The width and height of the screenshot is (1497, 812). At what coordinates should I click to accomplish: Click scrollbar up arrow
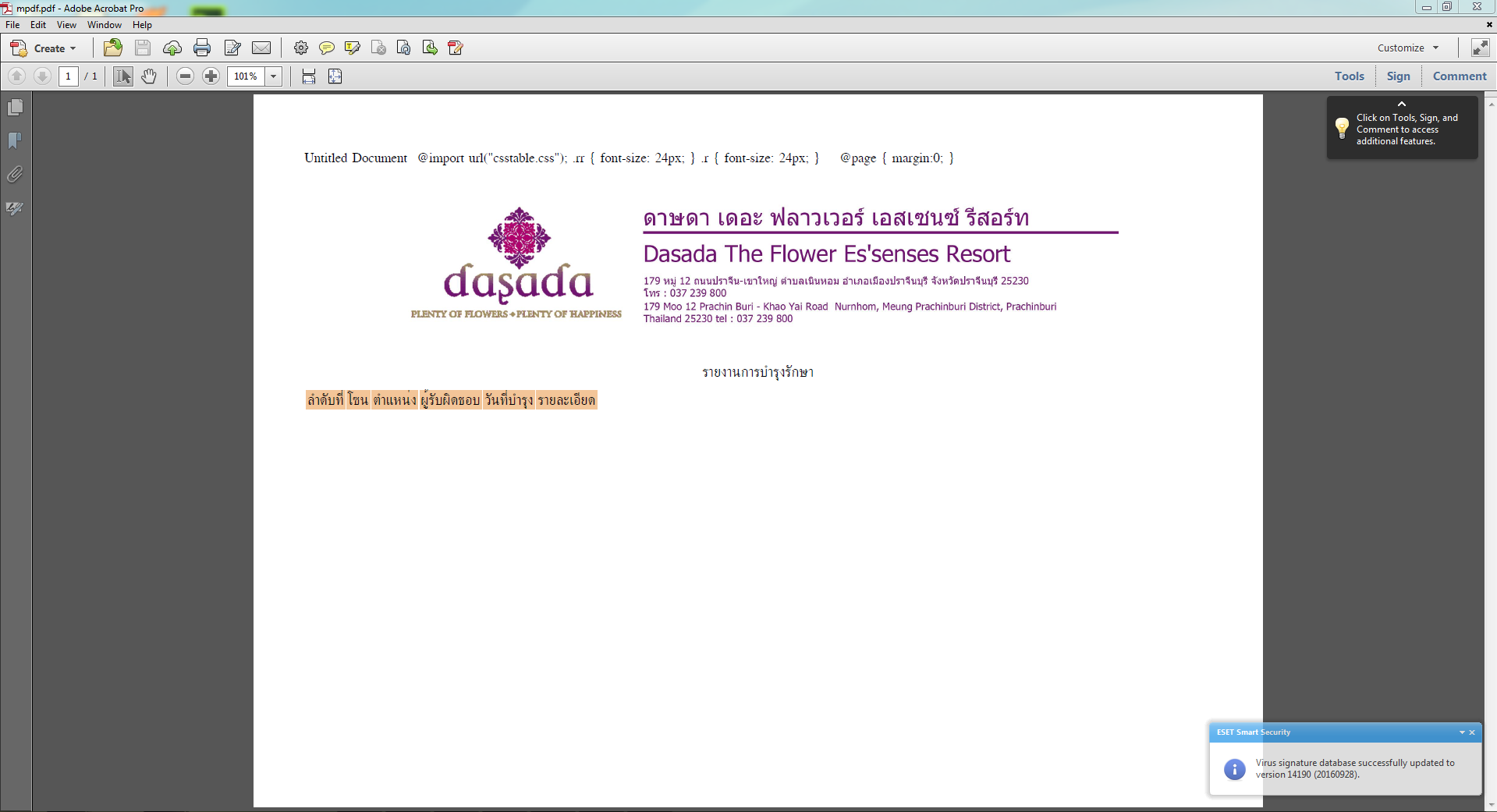1492,103
